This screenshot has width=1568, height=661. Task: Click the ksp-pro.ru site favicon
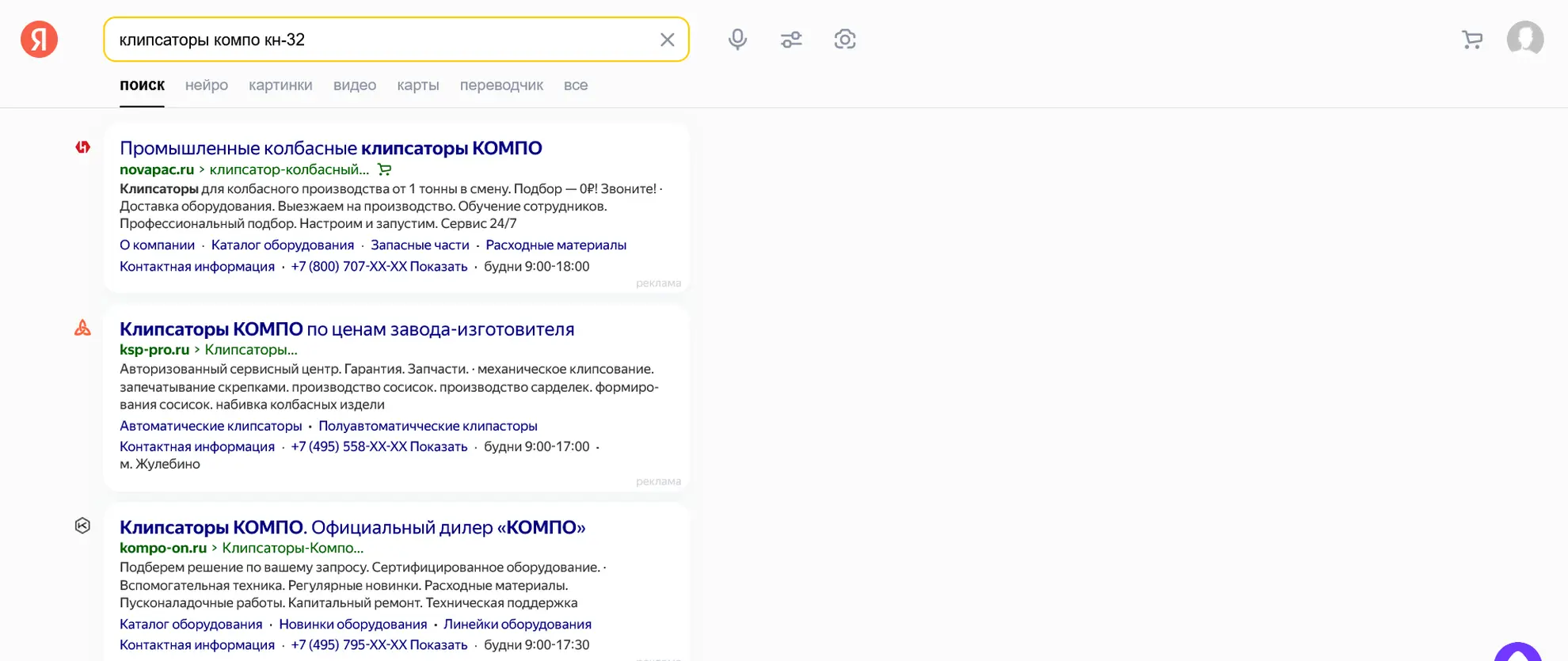pyautogui.click(x=83, y=328)
